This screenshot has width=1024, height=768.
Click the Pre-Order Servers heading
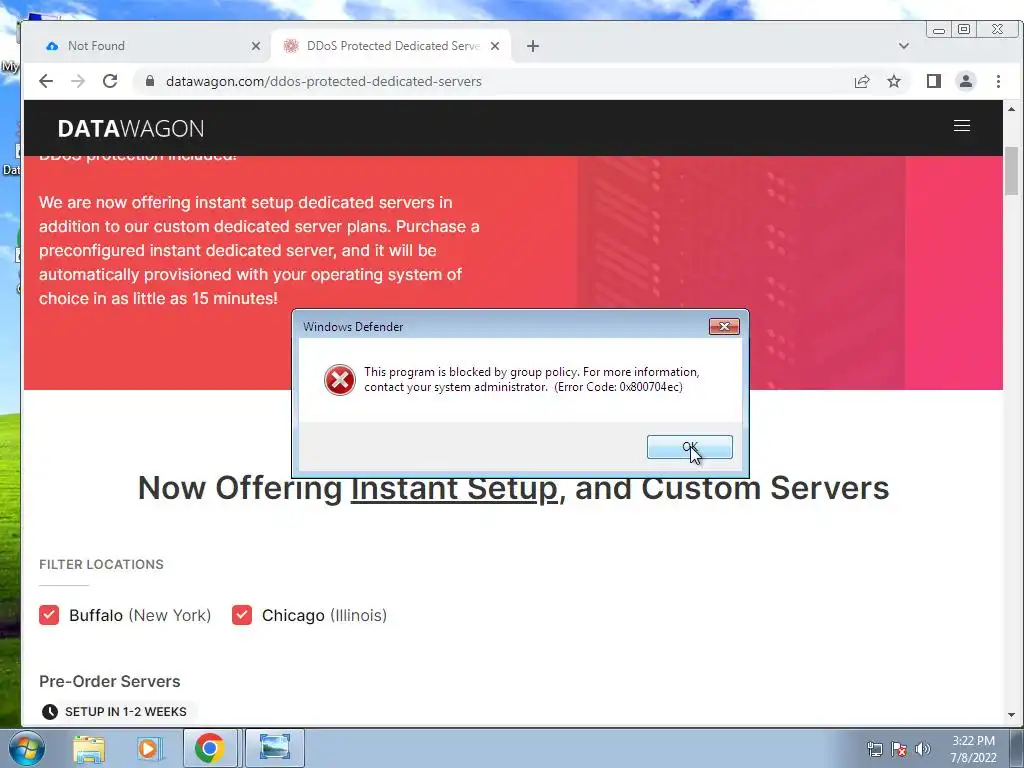[110, 681]
